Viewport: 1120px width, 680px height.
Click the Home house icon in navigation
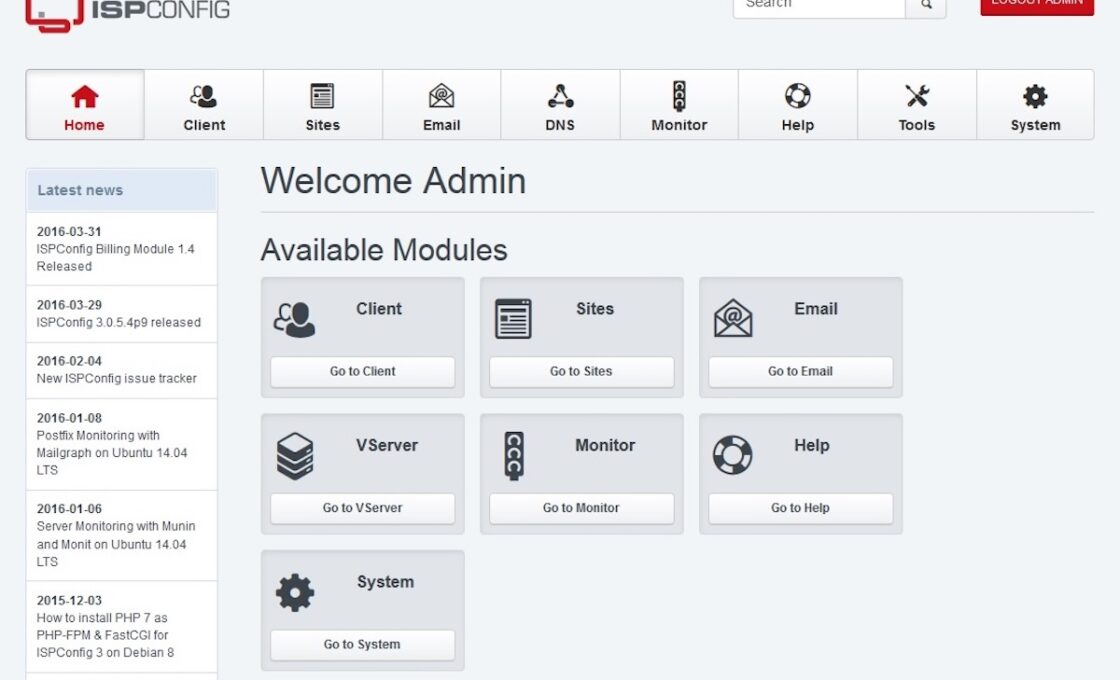pyautogui.click(x=85, y=96)
